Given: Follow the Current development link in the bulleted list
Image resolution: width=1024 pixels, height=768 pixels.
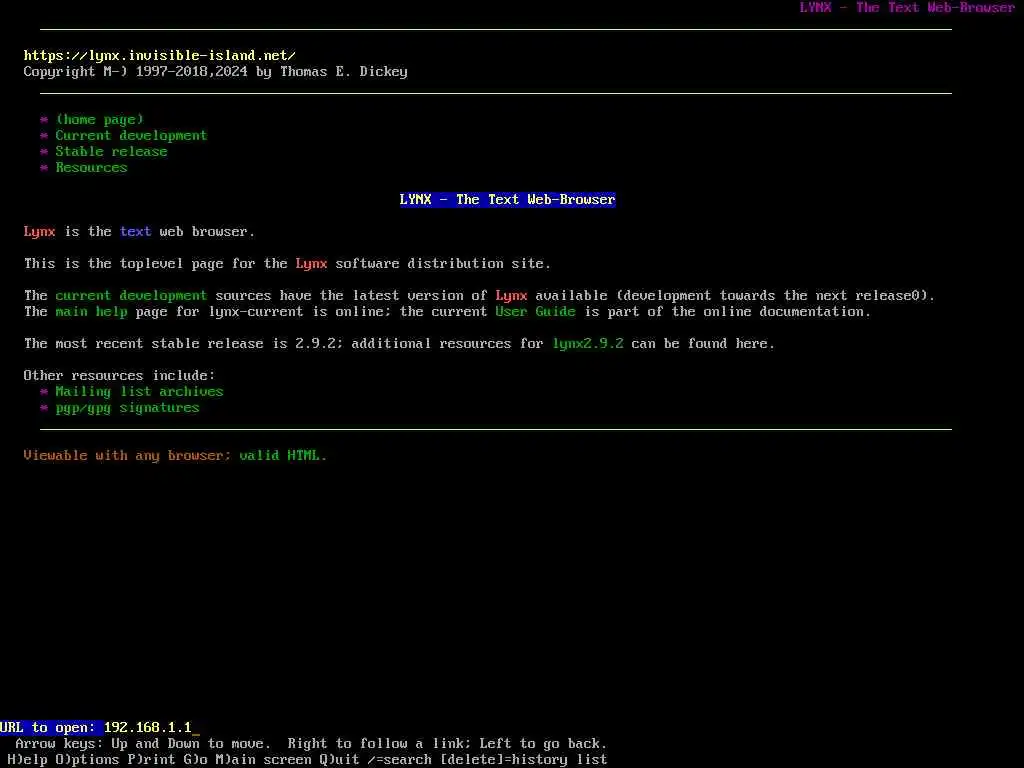Looking at the screenshot, I should [131, 135].
